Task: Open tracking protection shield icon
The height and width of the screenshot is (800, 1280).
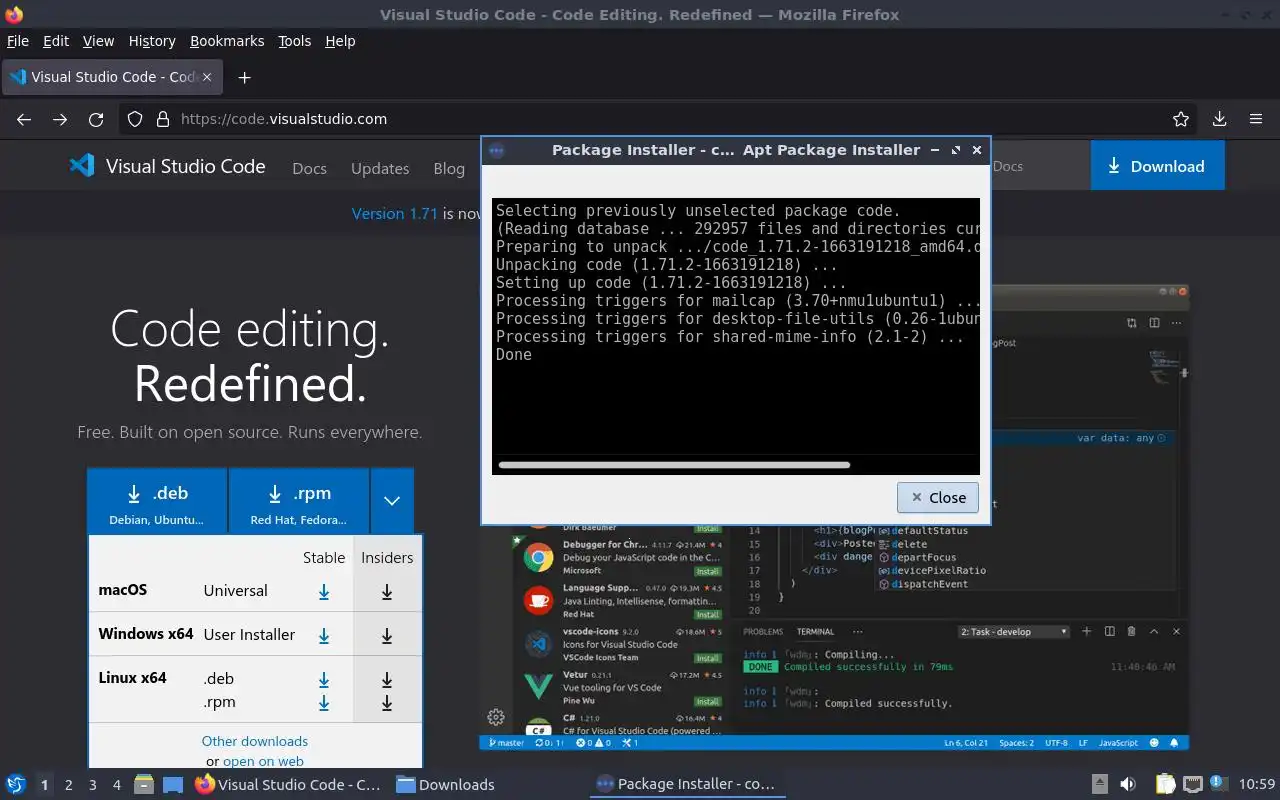Action: pos(135,119)
